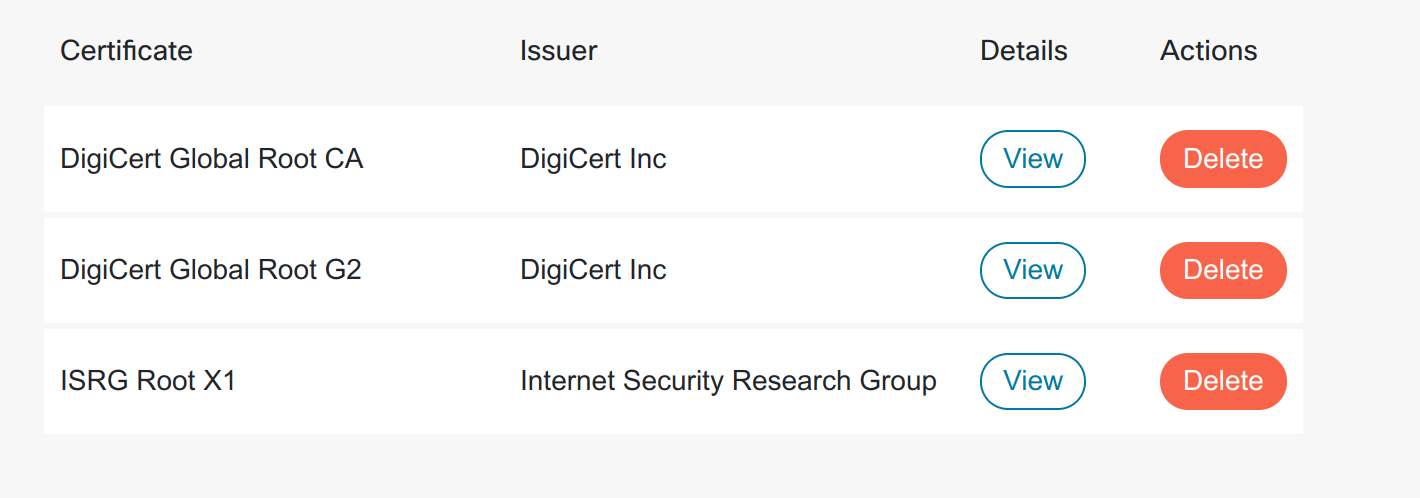This screenshot has width=1420, height=498.
Task: View DigiCert Global Root G2 details
Action: 1032,270
